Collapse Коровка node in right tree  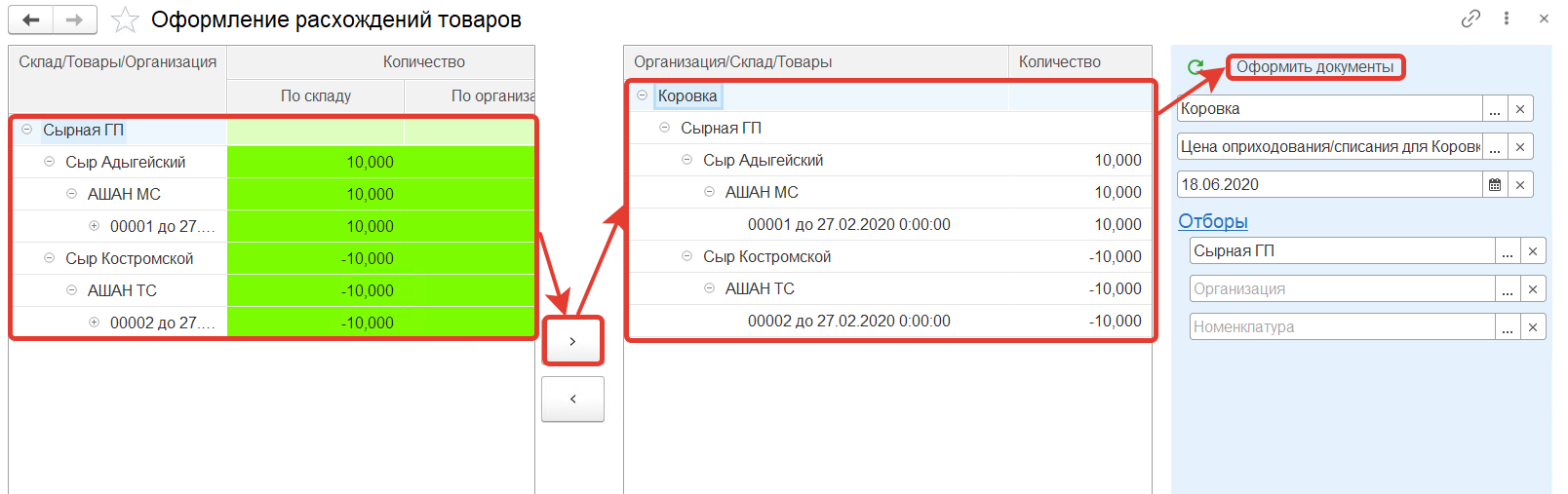tap(642, 95)
